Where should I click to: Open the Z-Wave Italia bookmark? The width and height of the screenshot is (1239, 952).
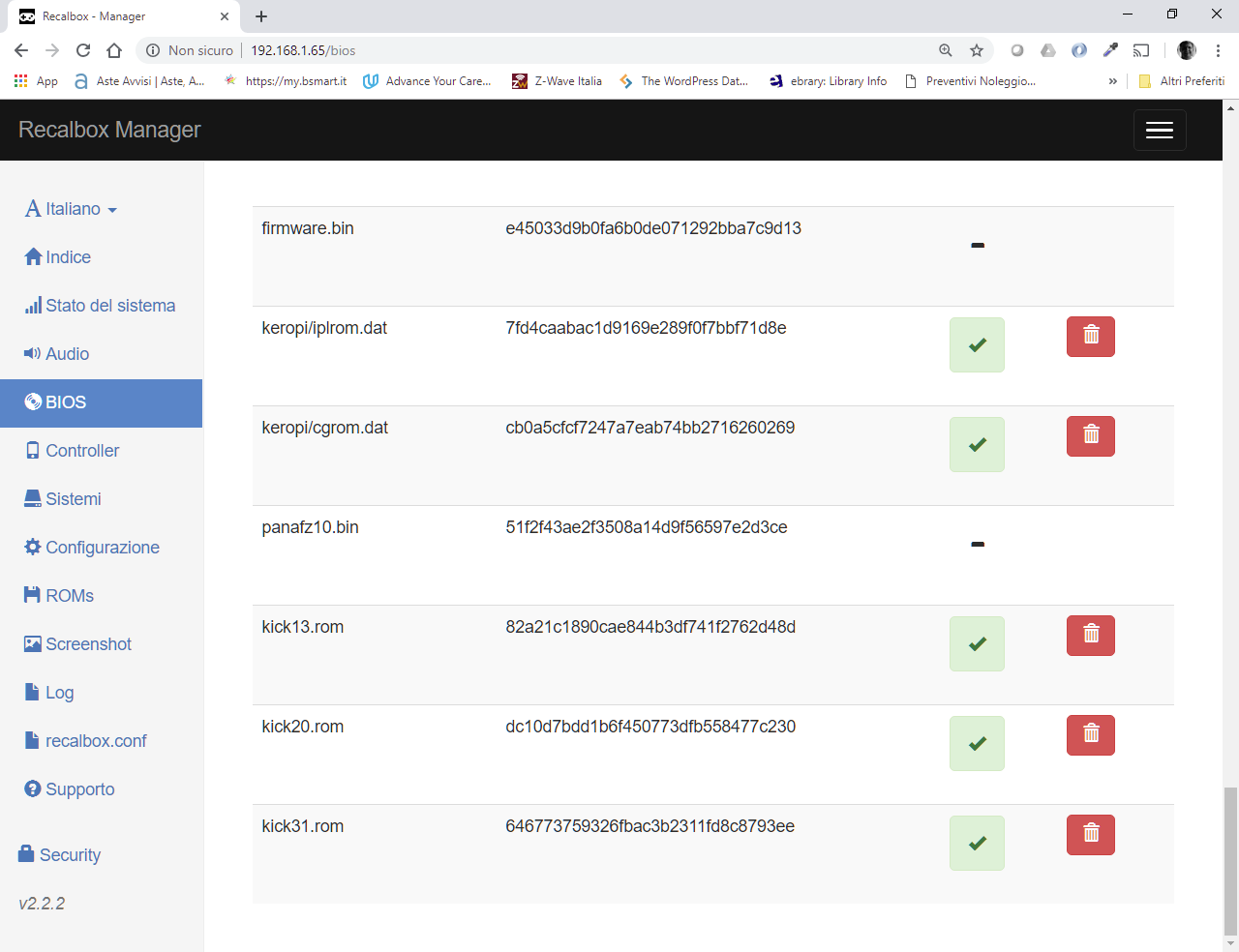pos(558,81)
